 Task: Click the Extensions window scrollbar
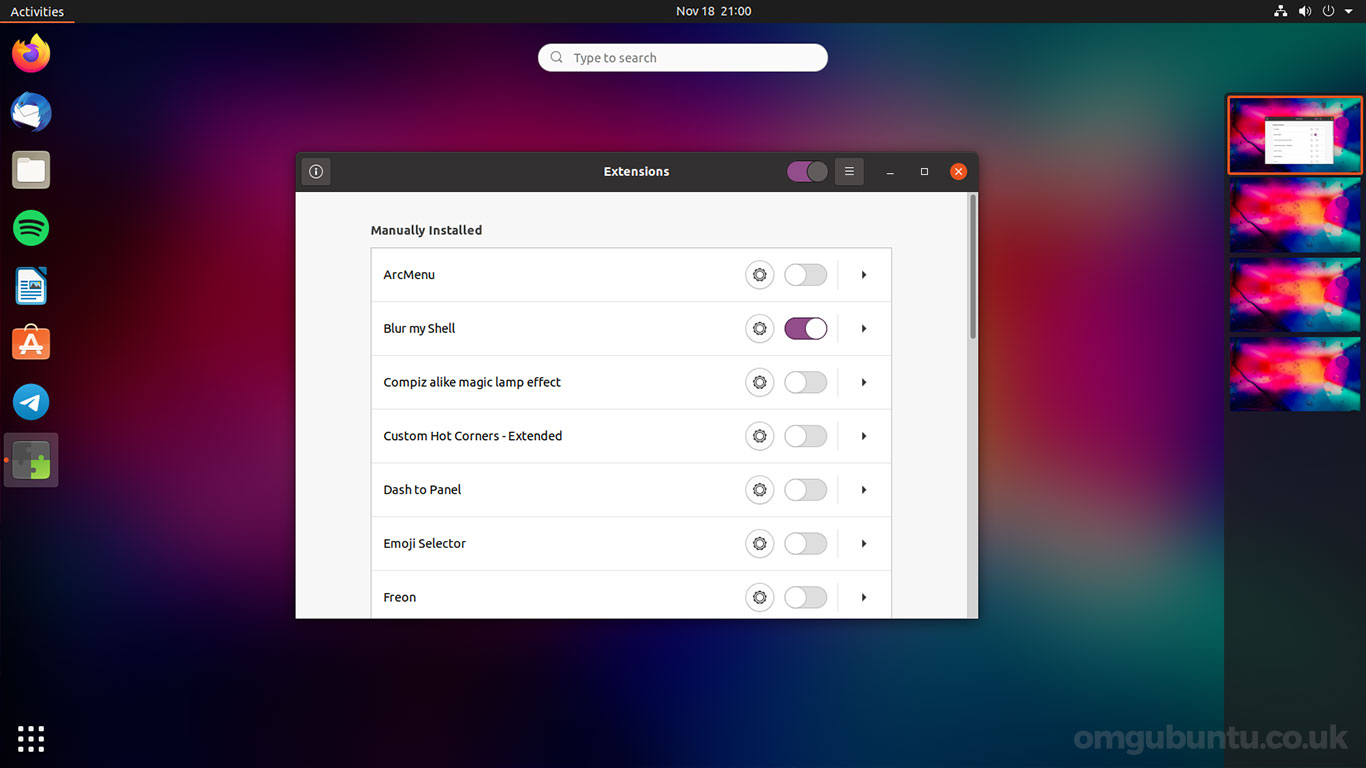tap(973, 267)
